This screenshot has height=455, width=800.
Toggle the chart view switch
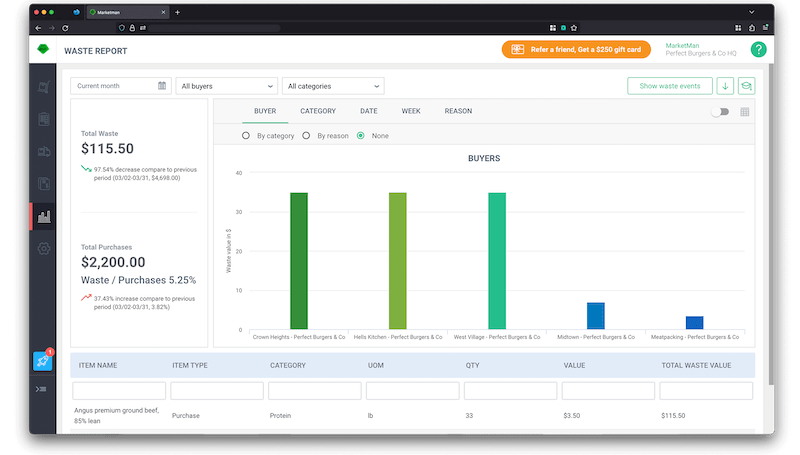720,112
